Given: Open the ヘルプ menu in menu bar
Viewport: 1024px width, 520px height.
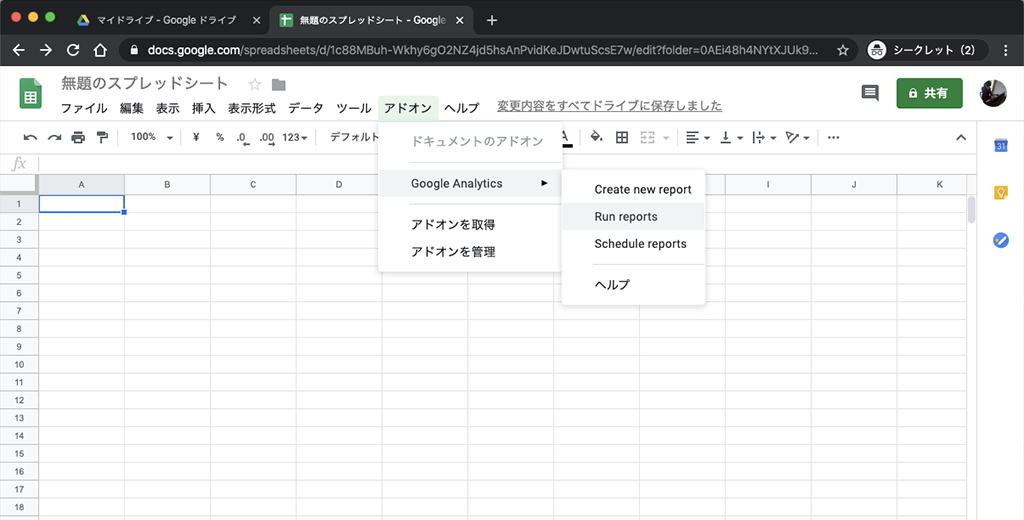Looking at the screenshot, I should coord(462,108).
